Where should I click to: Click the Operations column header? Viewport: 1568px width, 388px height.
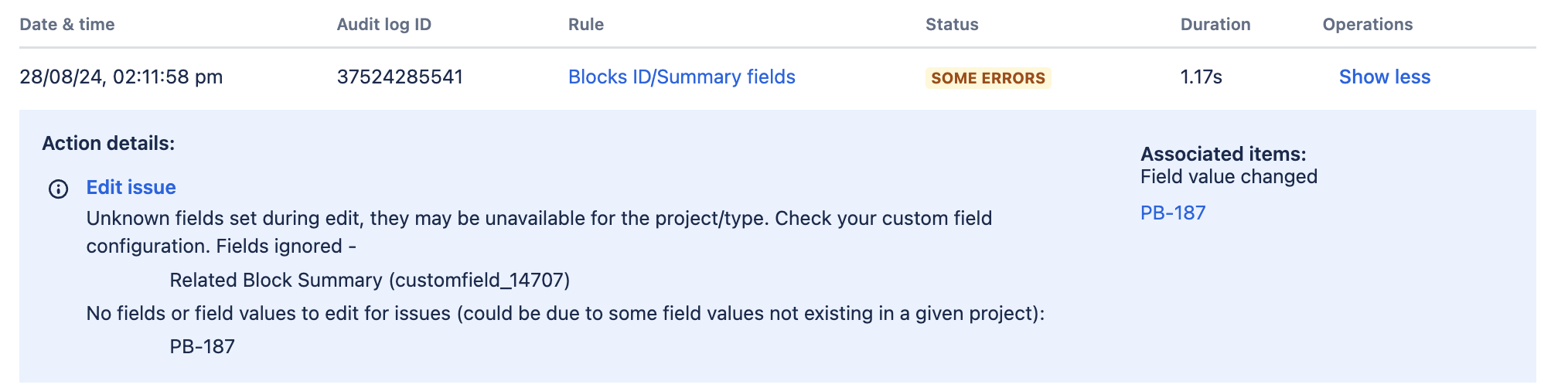tap(1367, 25)
